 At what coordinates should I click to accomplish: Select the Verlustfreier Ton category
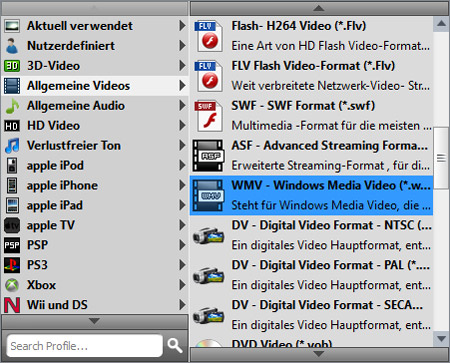click(95, 146)
